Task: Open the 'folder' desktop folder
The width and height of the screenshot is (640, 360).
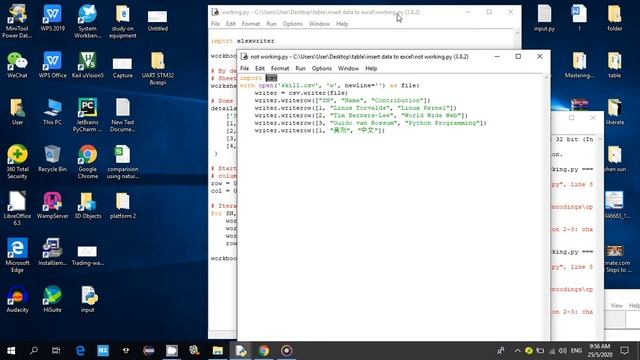Action: (614, 18)
